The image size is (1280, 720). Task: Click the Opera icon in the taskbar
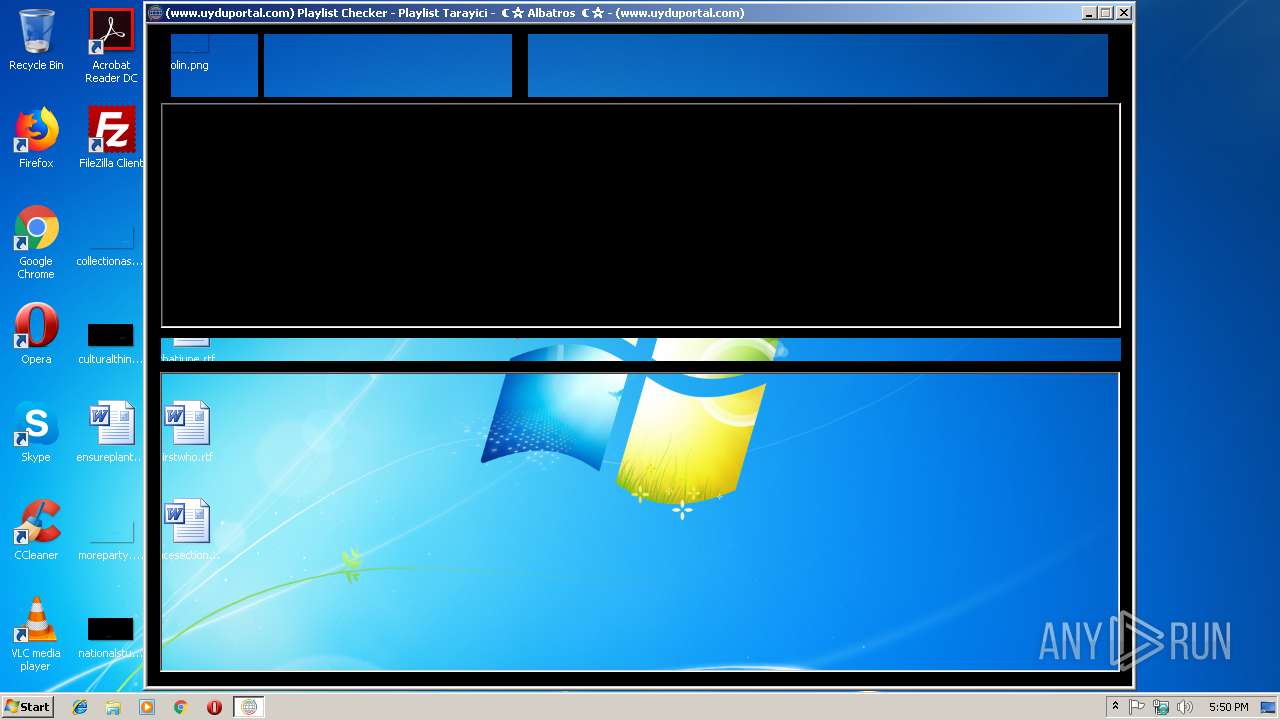(214, 707)
